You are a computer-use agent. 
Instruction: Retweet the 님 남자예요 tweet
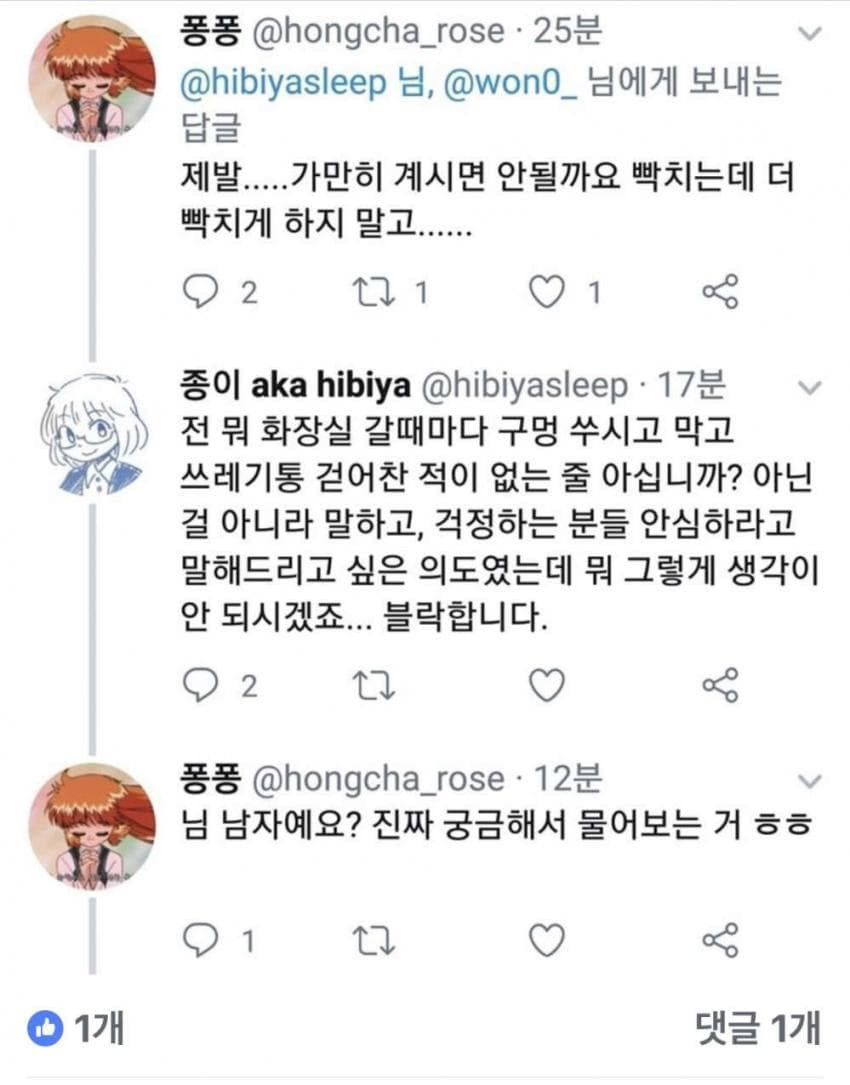(x=374, y=940)
